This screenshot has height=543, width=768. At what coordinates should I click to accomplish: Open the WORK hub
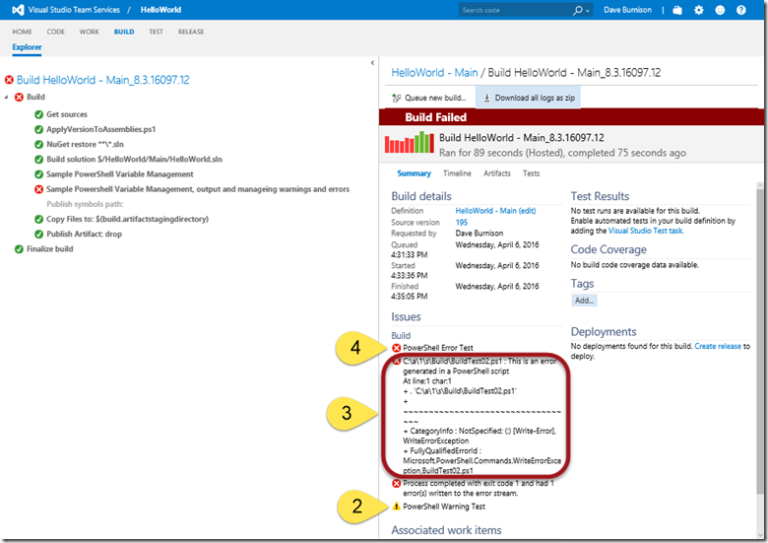[x=89, y=32]
